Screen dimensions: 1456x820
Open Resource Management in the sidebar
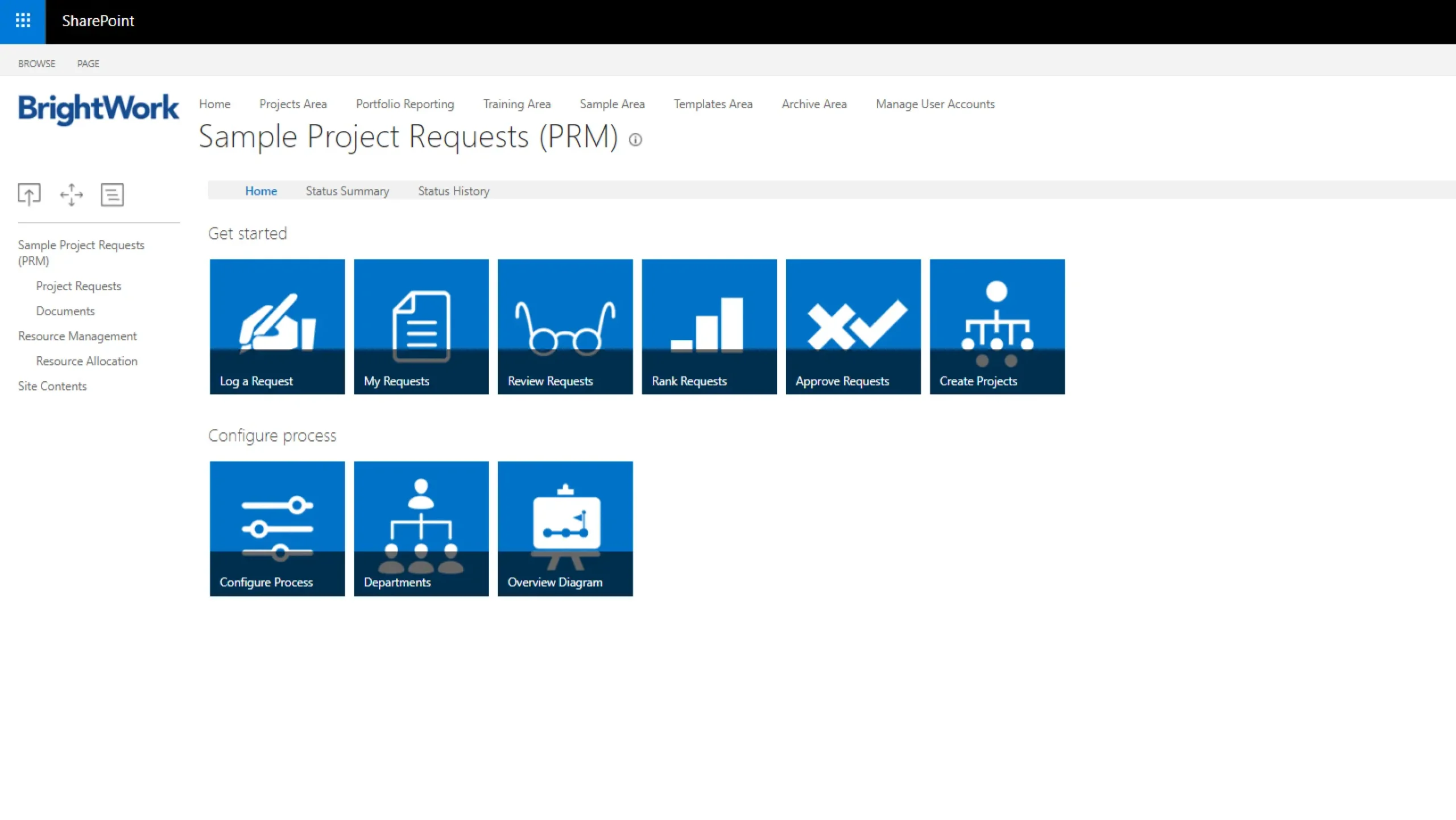[77, 336]
